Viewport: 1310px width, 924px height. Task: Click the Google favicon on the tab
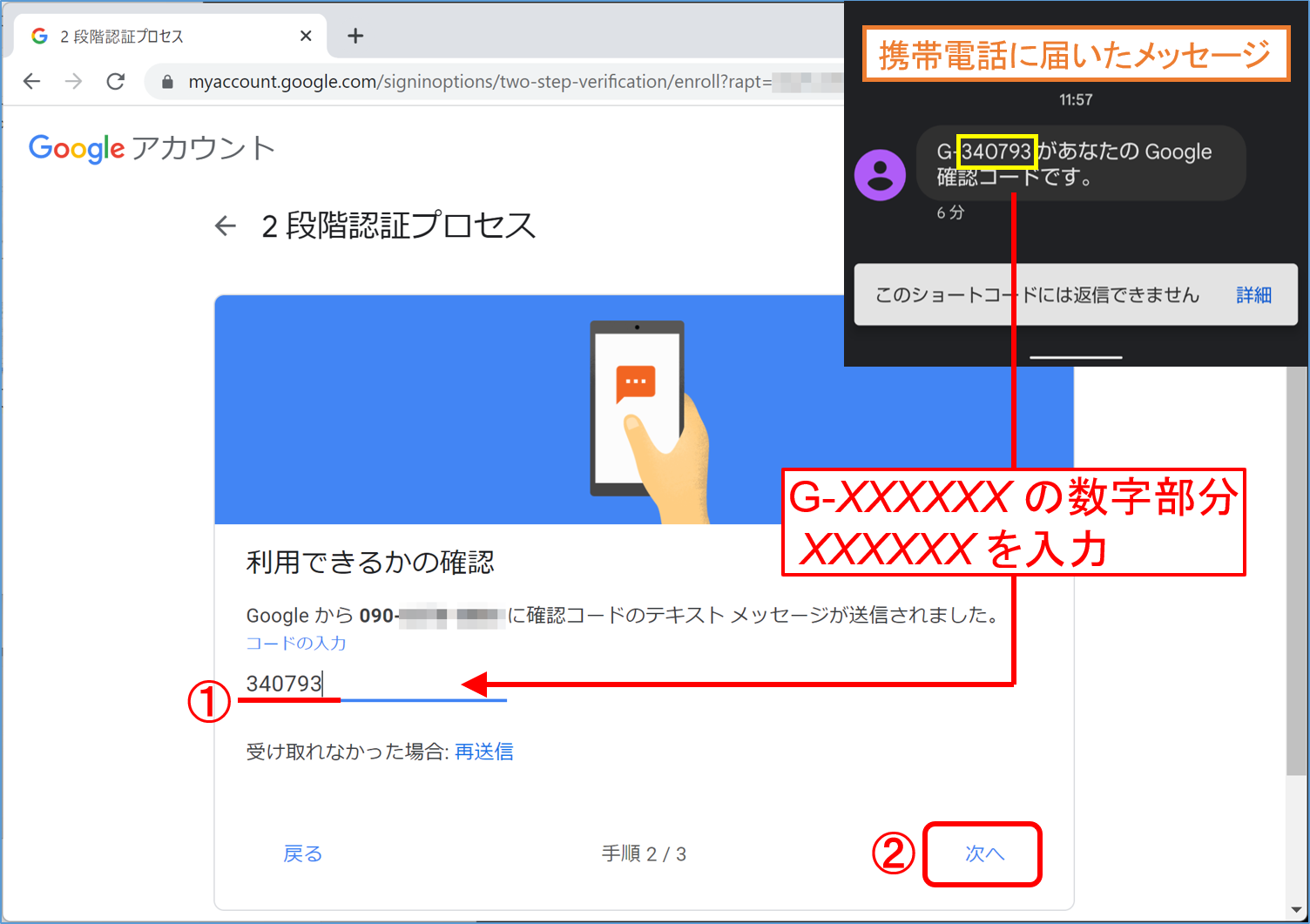coord(39,36)
